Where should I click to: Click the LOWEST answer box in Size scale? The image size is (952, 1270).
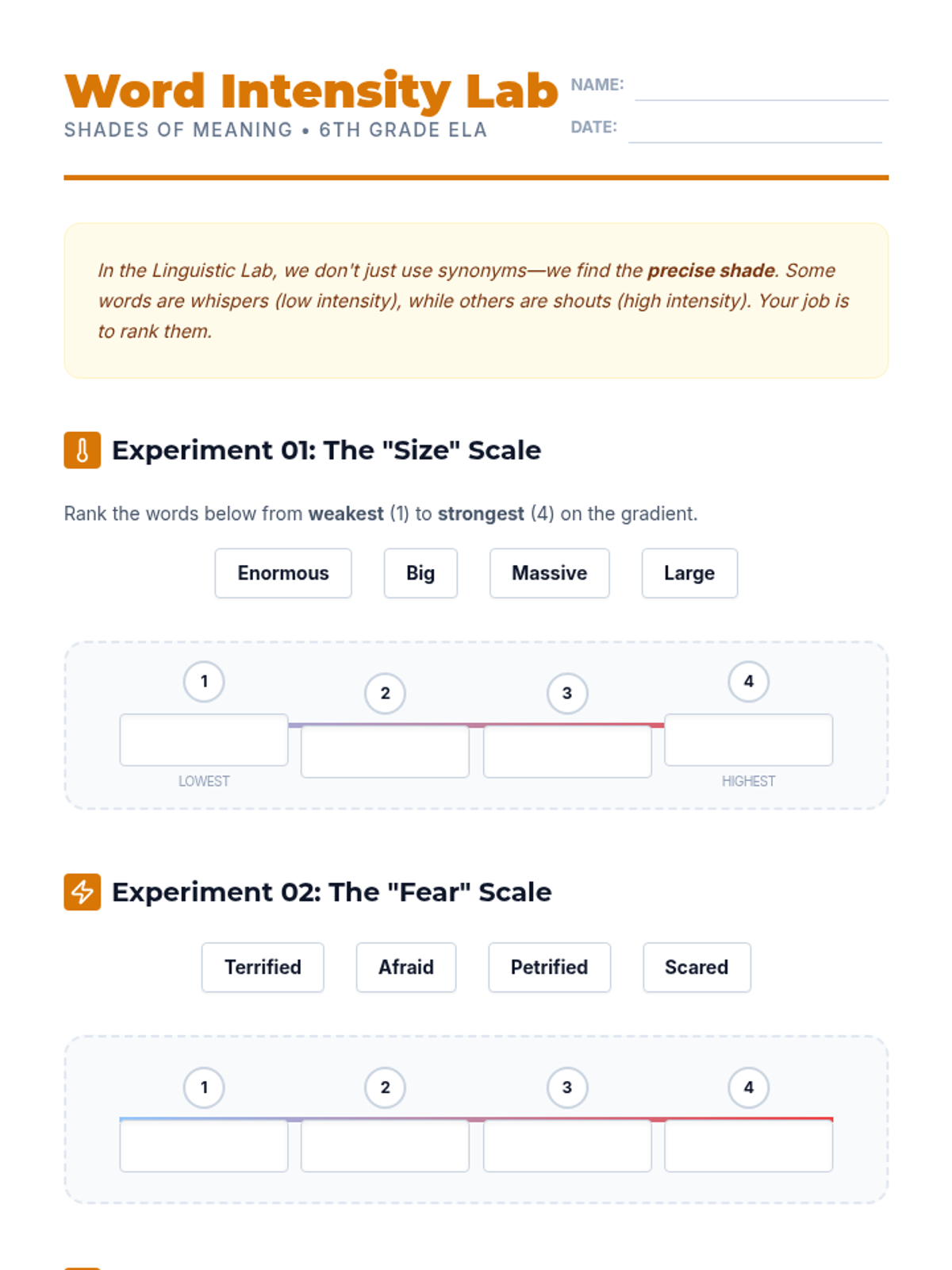(x=204, y=740)
